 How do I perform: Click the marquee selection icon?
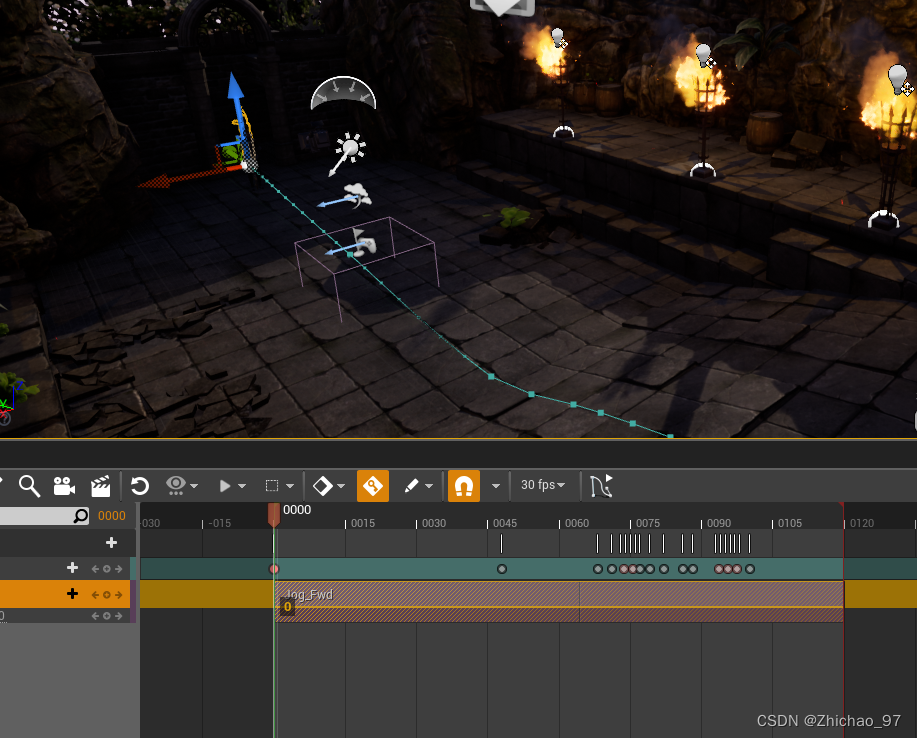pyautogui.click(x=270, y=485)
